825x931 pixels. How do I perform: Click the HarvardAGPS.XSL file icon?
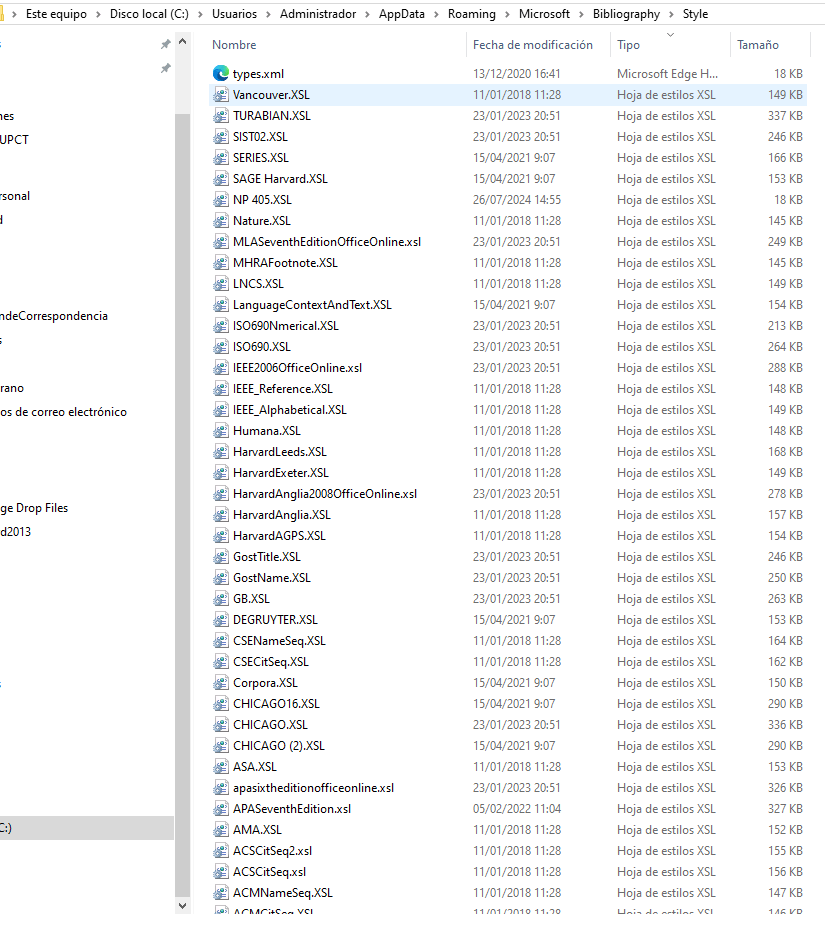(221, 536)
